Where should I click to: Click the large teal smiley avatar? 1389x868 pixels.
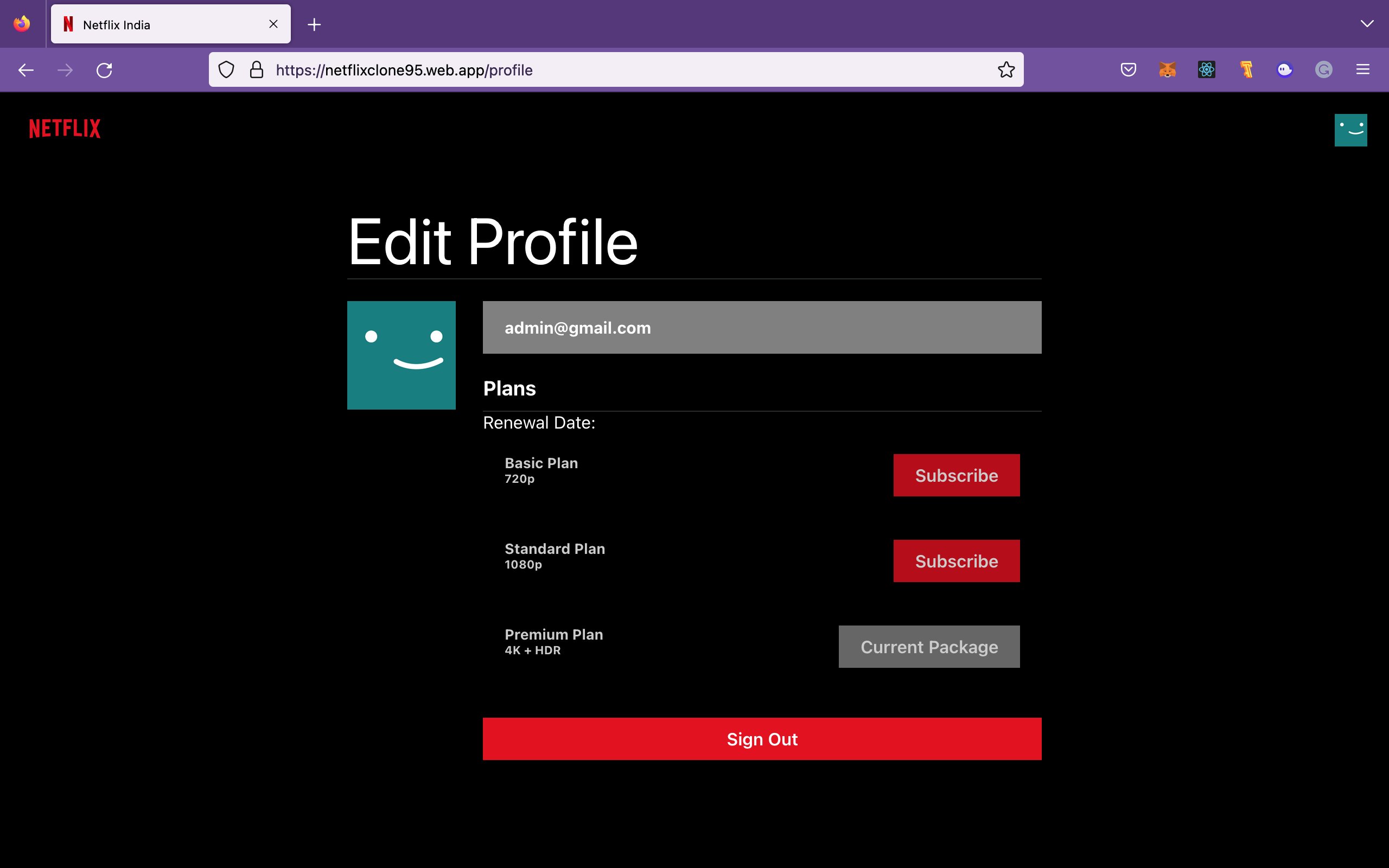coord(401,355)
